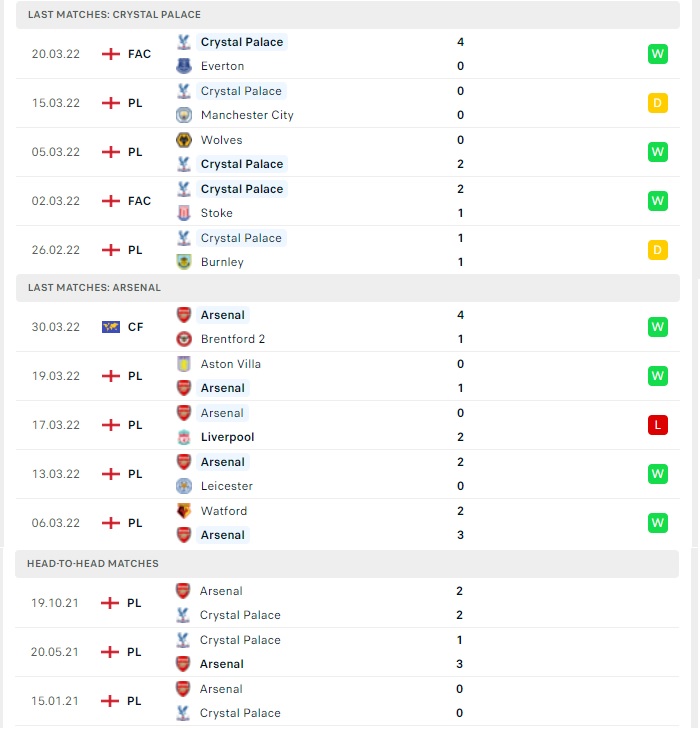Click the Everton club crest icon
Viewport: 700px width, 730px height.
point(184,66)
